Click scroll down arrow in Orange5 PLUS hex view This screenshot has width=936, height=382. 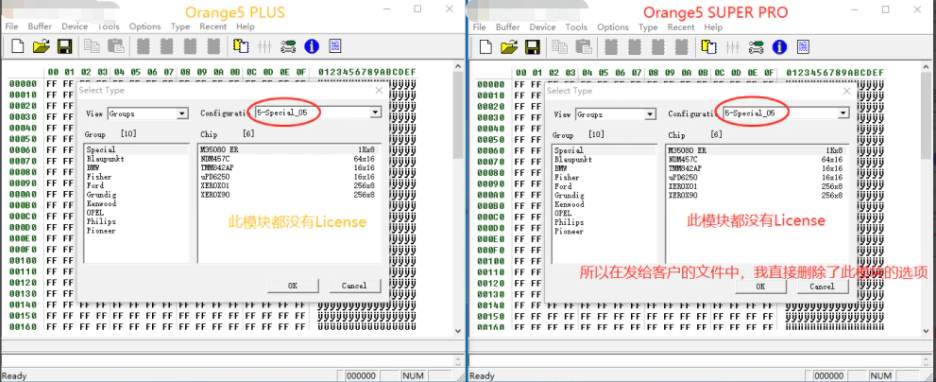point(458,330)
